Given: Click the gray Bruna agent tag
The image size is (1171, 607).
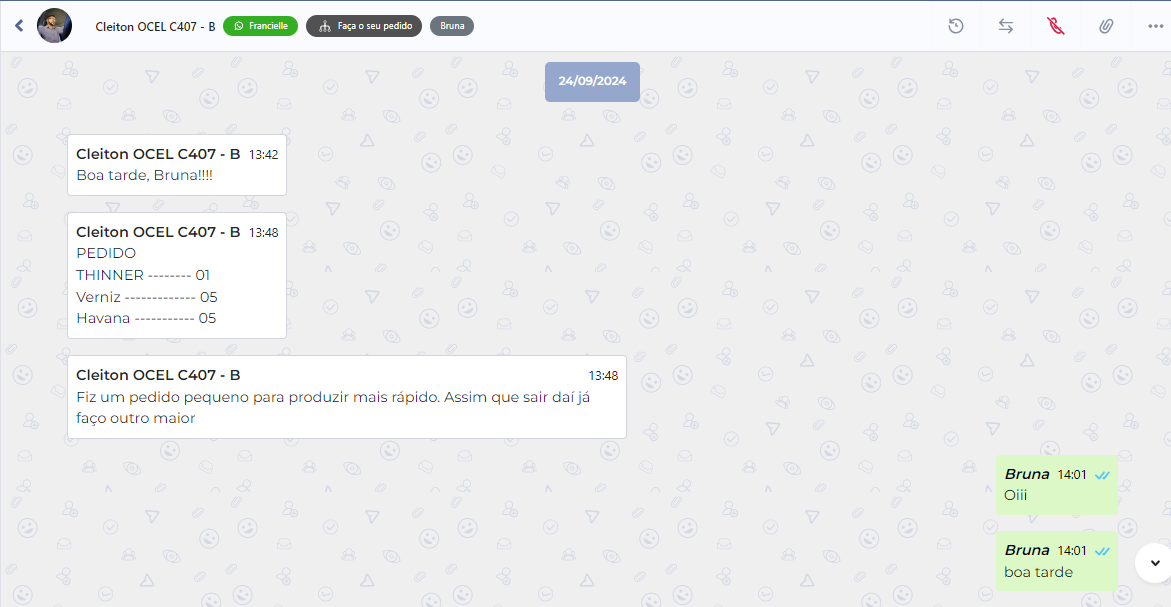Looking at the screenshot, I should [452, 26].
